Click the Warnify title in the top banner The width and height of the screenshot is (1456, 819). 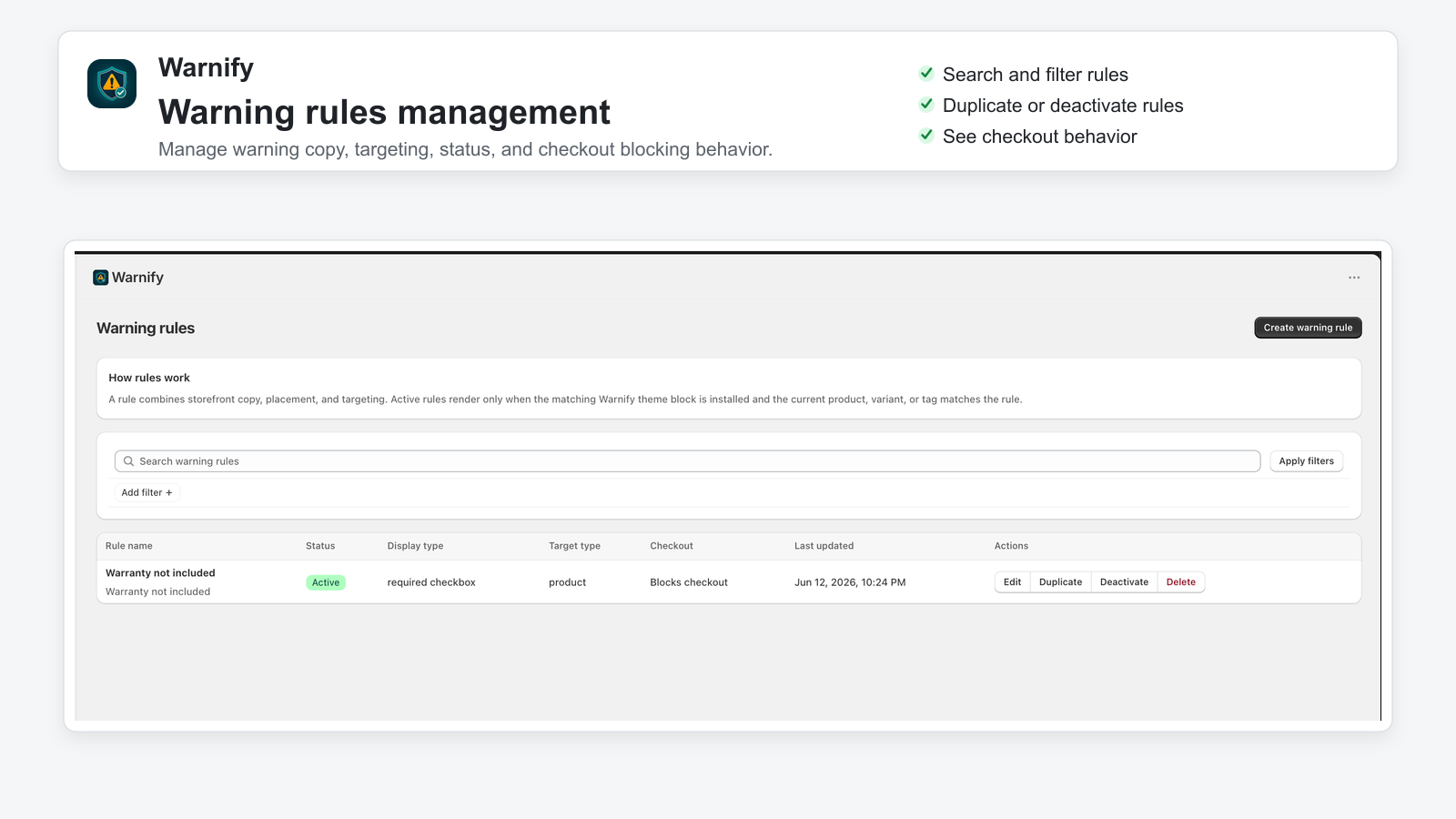point(206,67)
